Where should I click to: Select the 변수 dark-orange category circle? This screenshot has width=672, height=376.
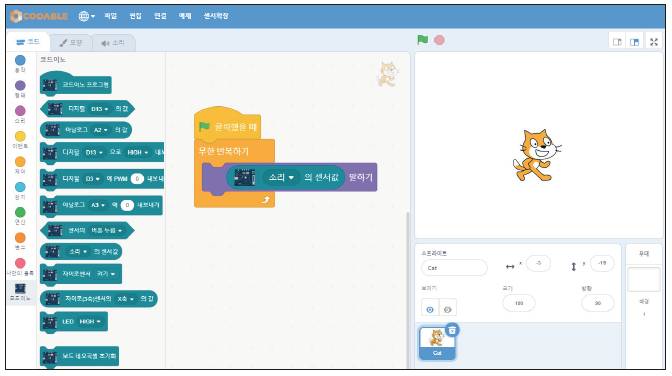click(20, 238)
